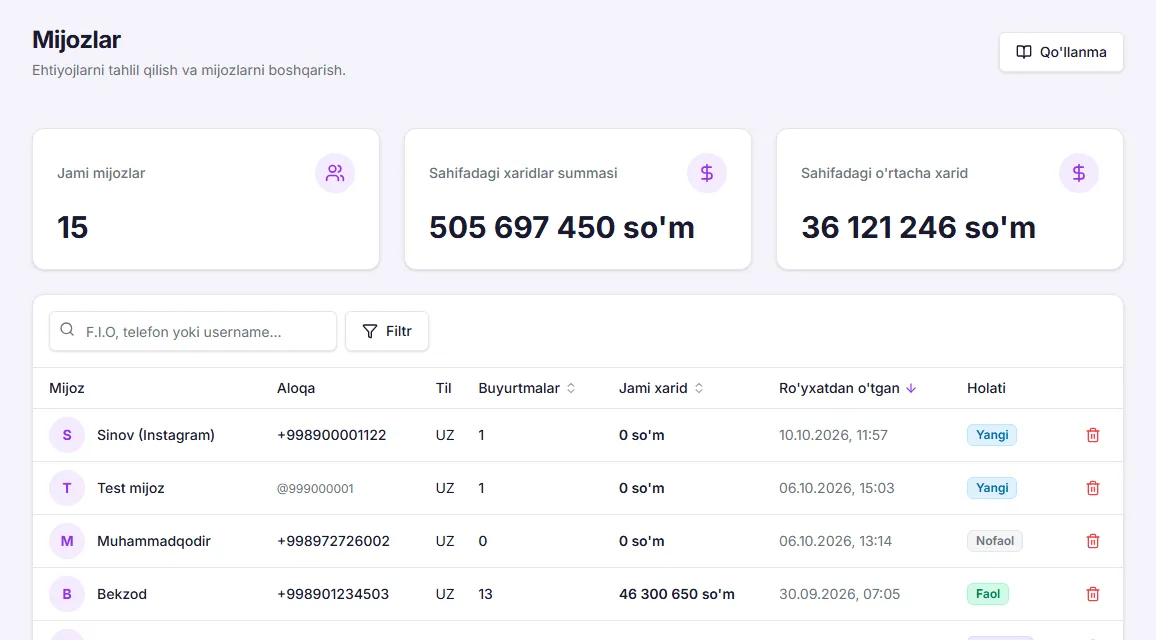The width and height of the screenshot is (1156, 640).
Task: Click the Yangi status badge for Test mijoz
Action: 992,488
